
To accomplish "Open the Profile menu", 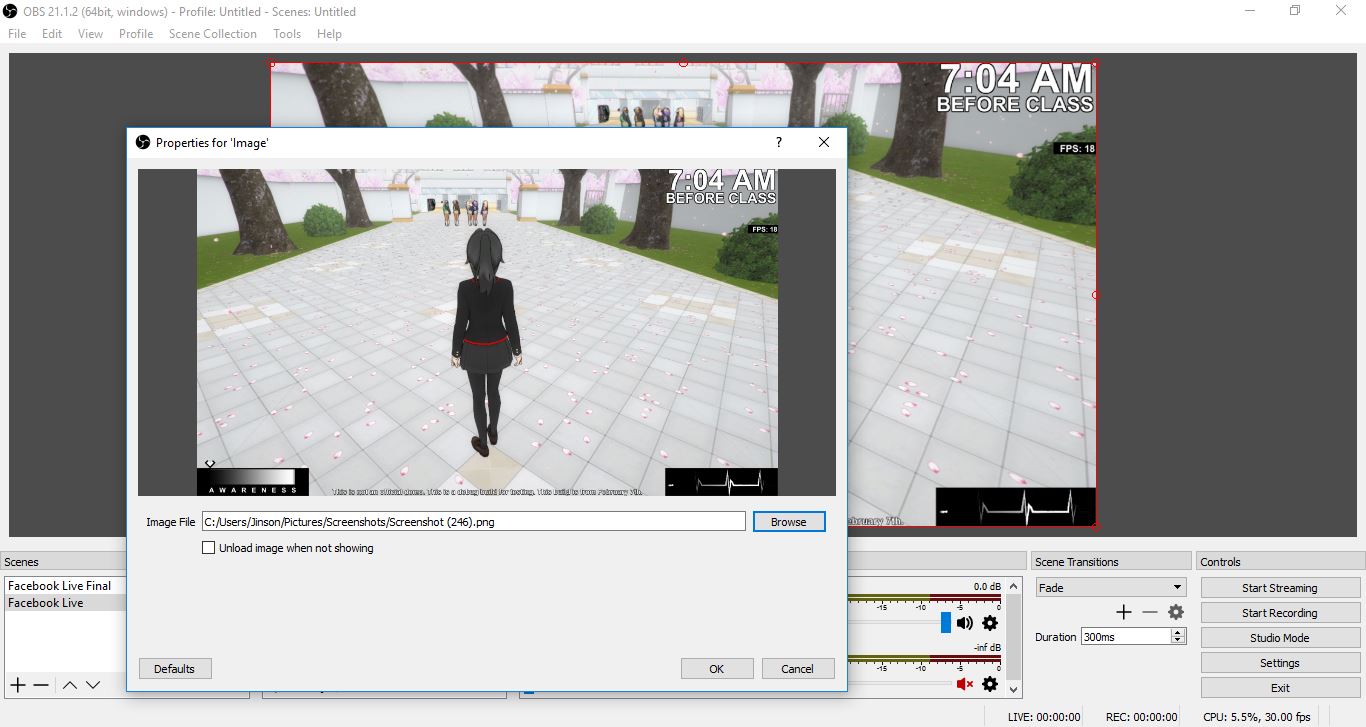I will pyautogui.click(x=136, y=34).
